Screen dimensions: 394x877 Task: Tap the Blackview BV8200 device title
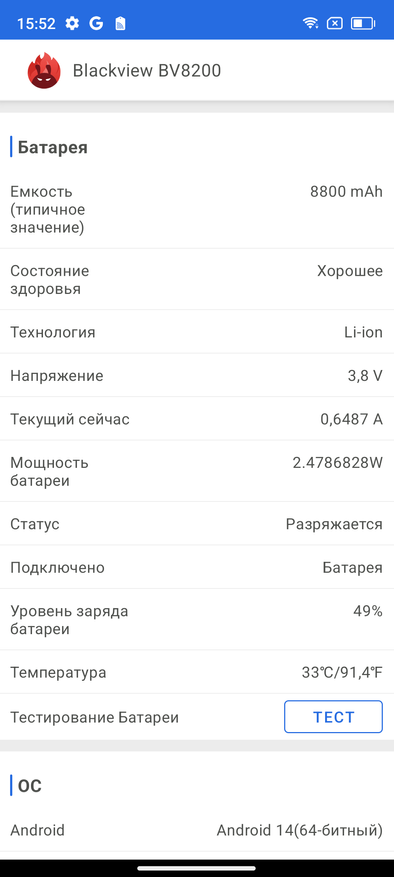(x=147, y=71)
